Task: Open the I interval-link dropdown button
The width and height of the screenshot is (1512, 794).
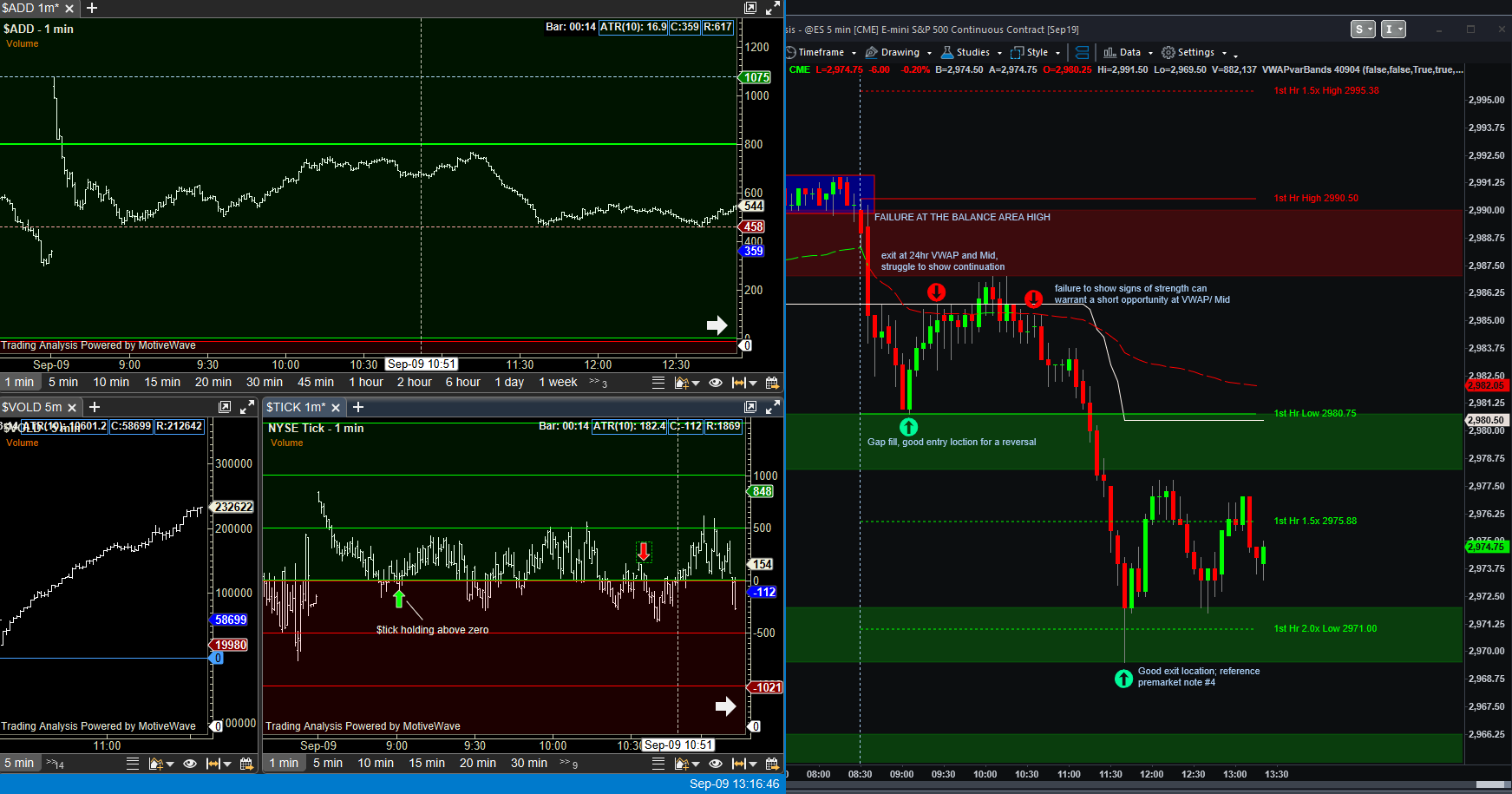Action: (1393, 30)
